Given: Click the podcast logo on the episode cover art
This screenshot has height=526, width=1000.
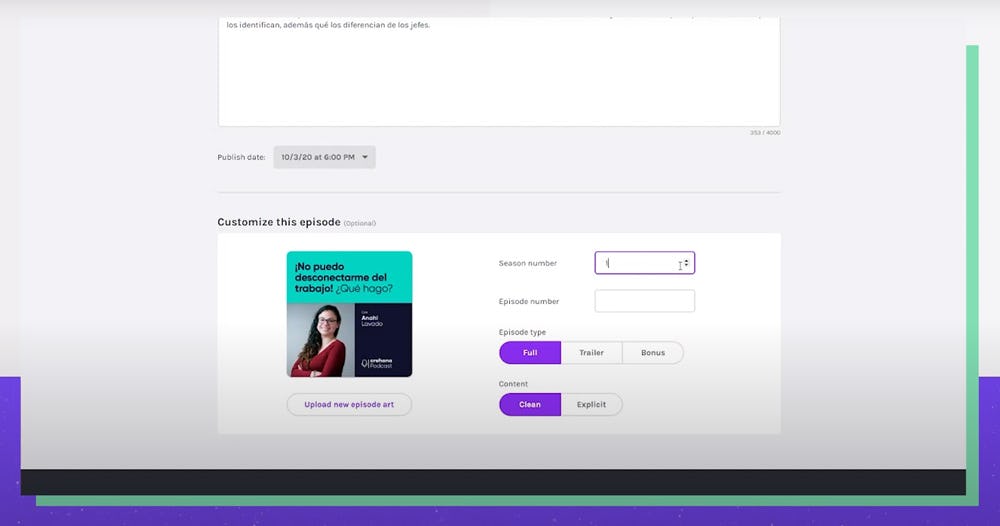Looking at the screenshot, I should [x=377, y=364].
